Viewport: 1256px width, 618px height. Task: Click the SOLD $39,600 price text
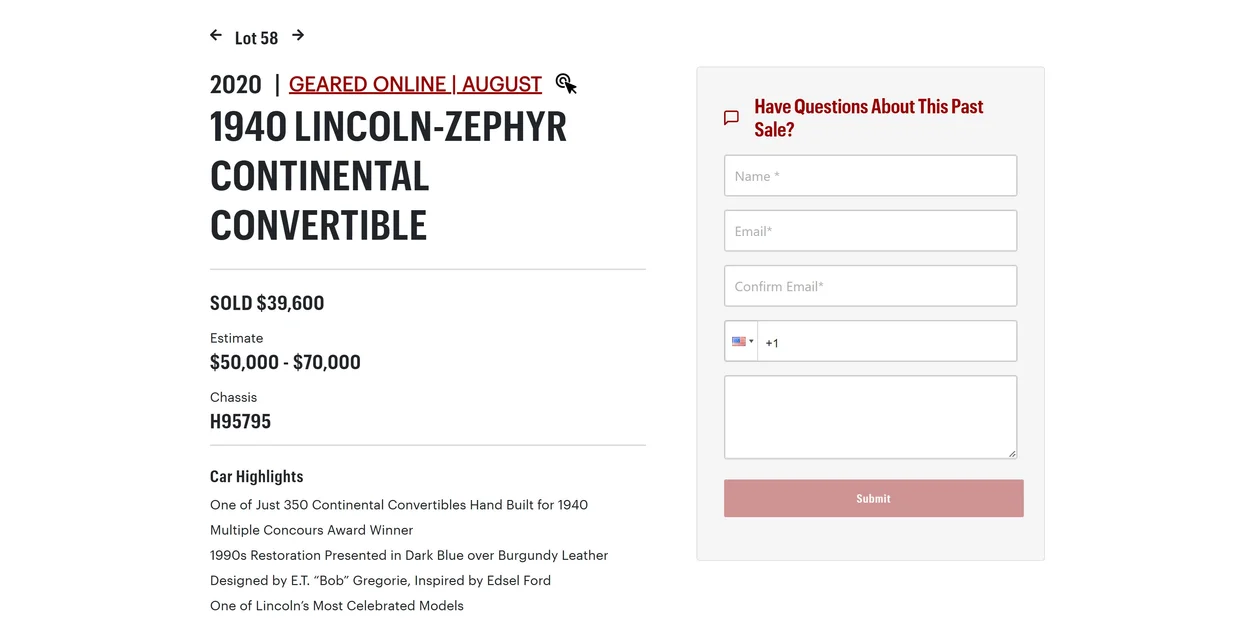coord(267,303)
